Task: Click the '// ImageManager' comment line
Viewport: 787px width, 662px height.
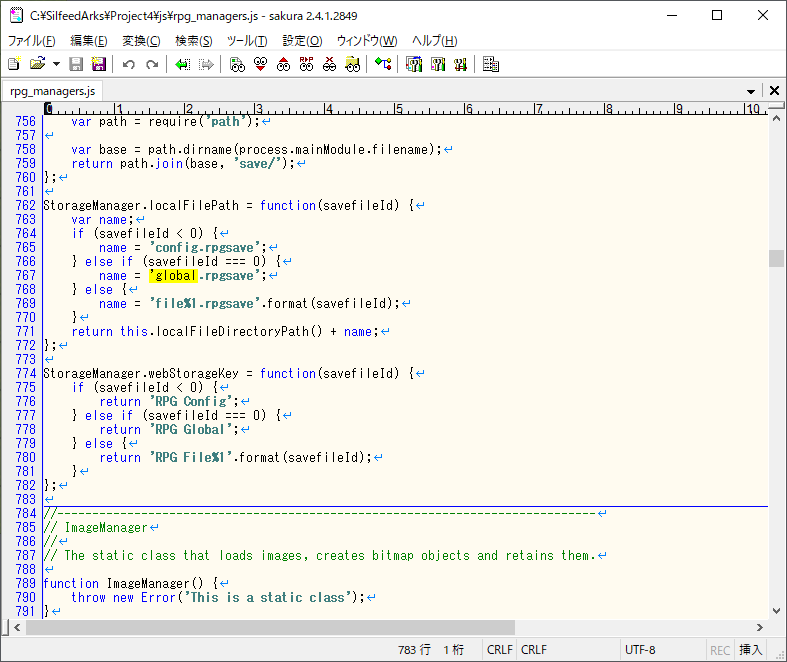Action: tap(95, 527)
